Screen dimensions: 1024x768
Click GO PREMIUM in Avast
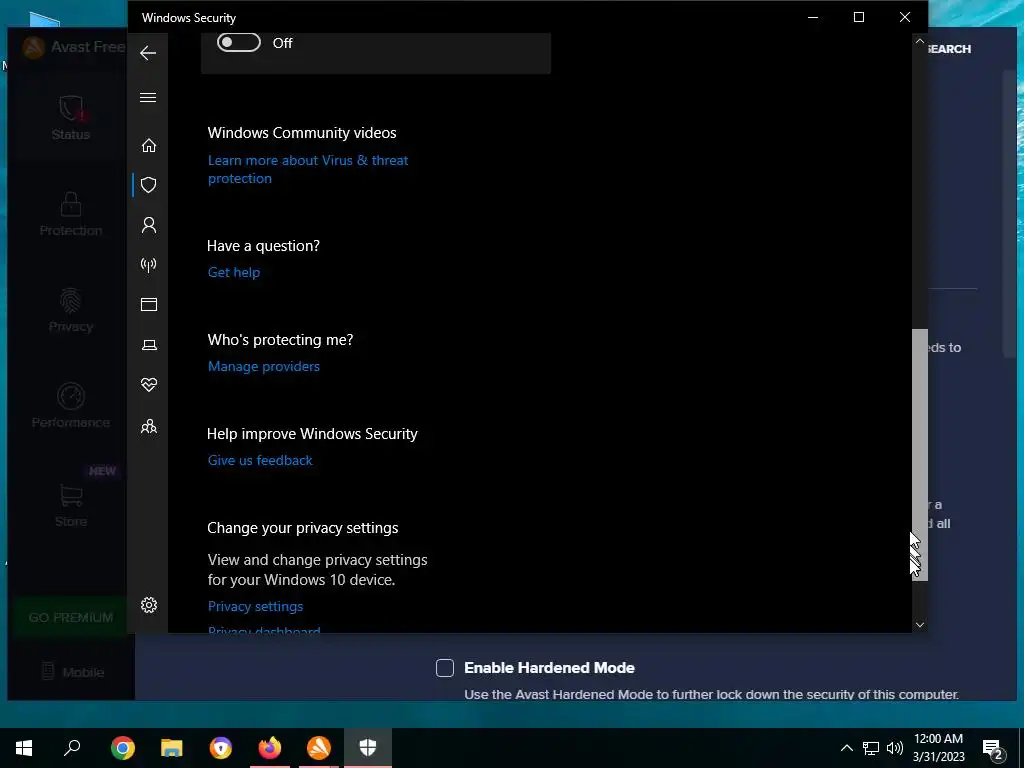click(71, 617)
